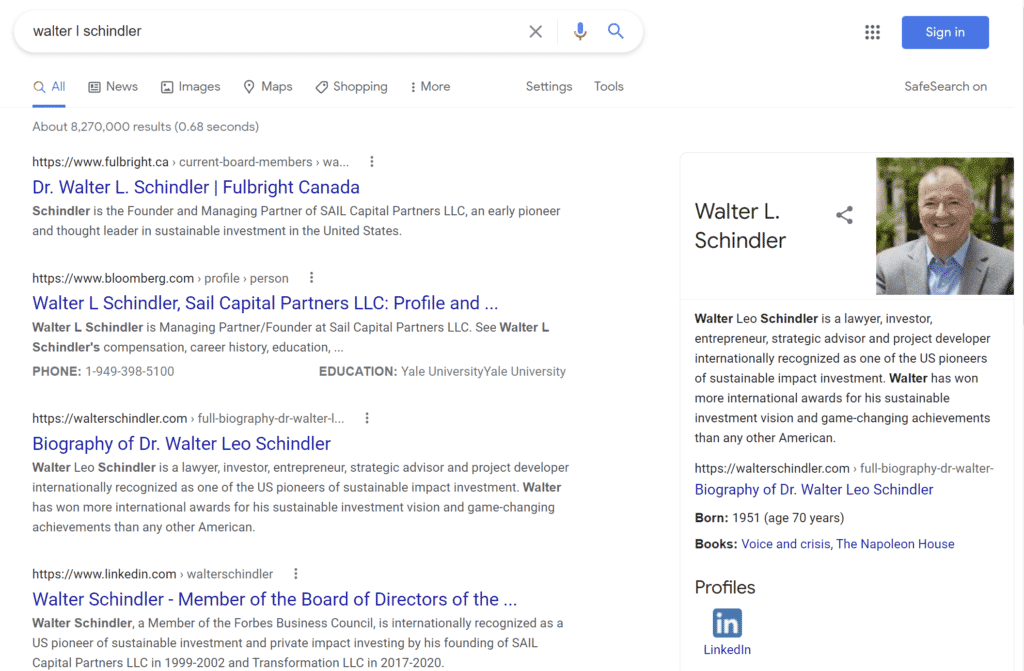Open options dots for Bloomberg result
This screenshot has height=671, width=1024.
click(312, 278)
